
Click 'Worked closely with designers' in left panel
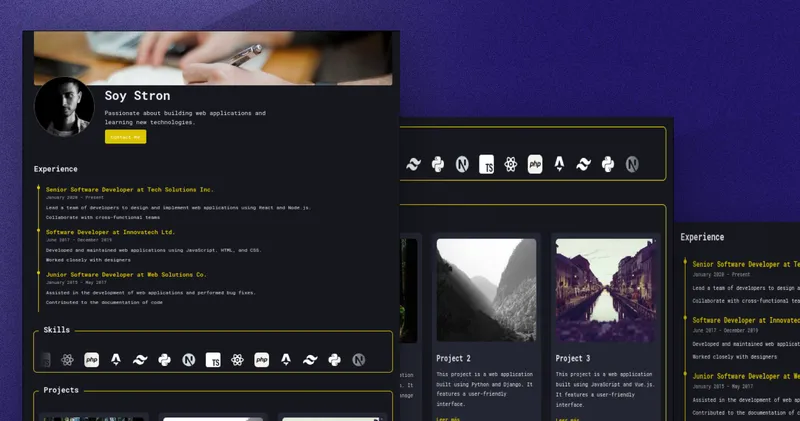coord(88,260)
